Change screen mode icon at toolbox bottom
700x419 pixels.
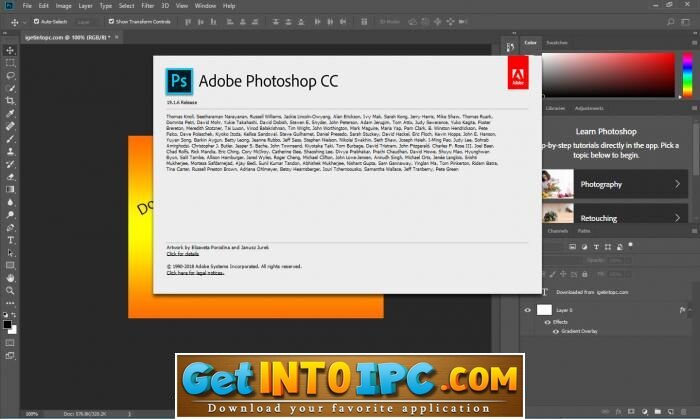click(10, 356)
